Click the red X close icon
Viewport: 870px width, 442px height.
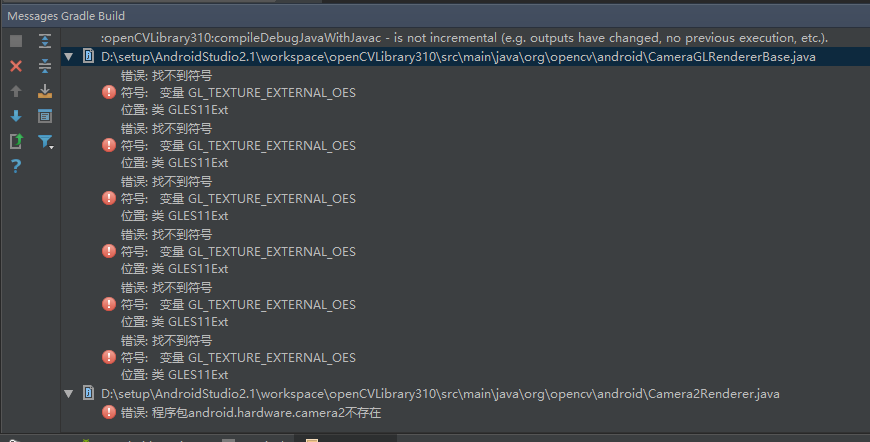pyautogui.click(x=15, y=66)
